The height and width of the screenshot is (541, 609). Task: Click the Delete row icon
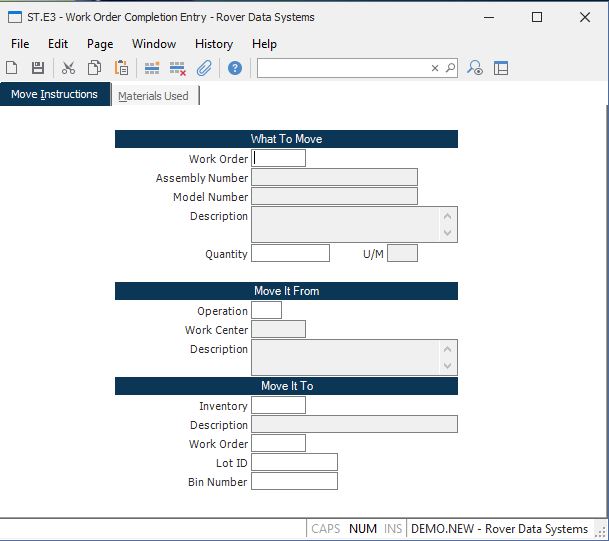[178, 68]
